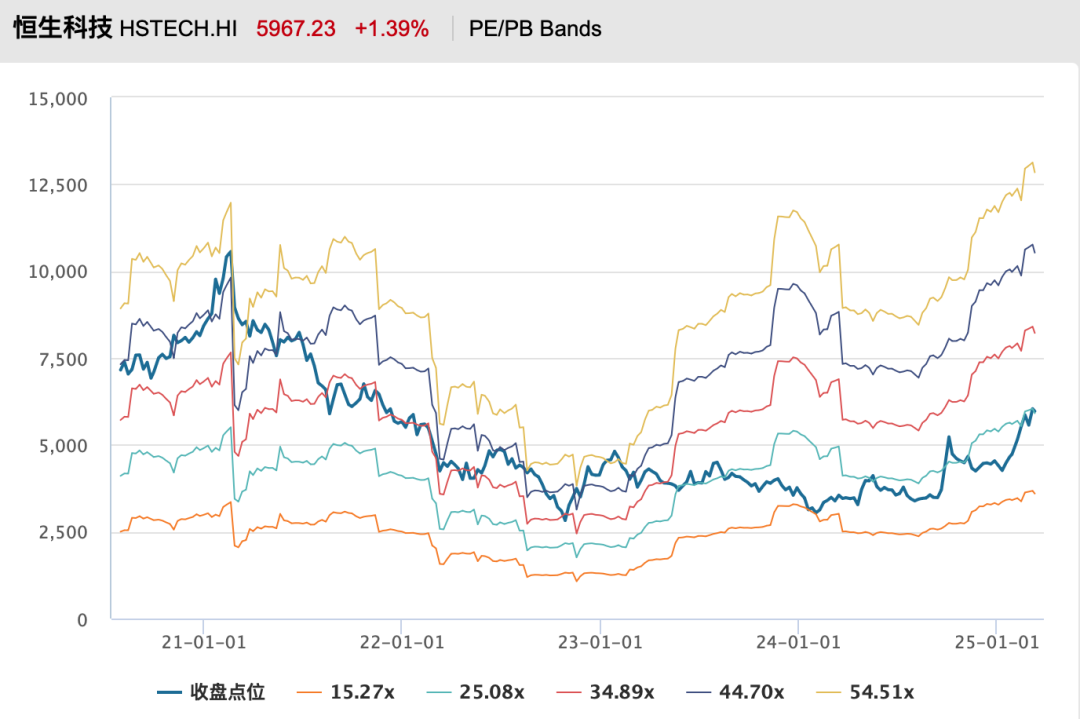Click the 5967.23 index price
The height and width of the screenshot is (719, 1080).
click(296, 29)
